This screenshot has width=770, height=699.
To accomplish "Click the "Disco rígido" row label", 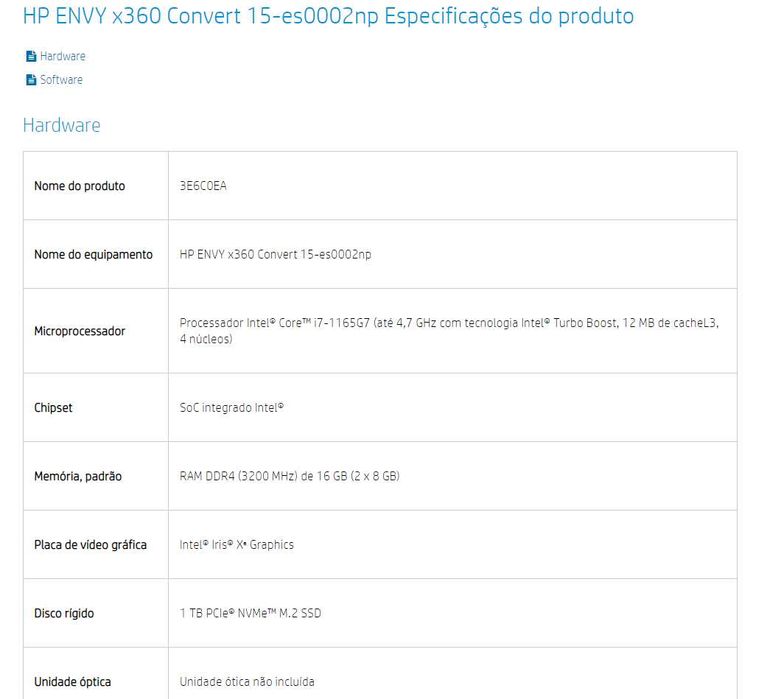I will click(64, 613).
